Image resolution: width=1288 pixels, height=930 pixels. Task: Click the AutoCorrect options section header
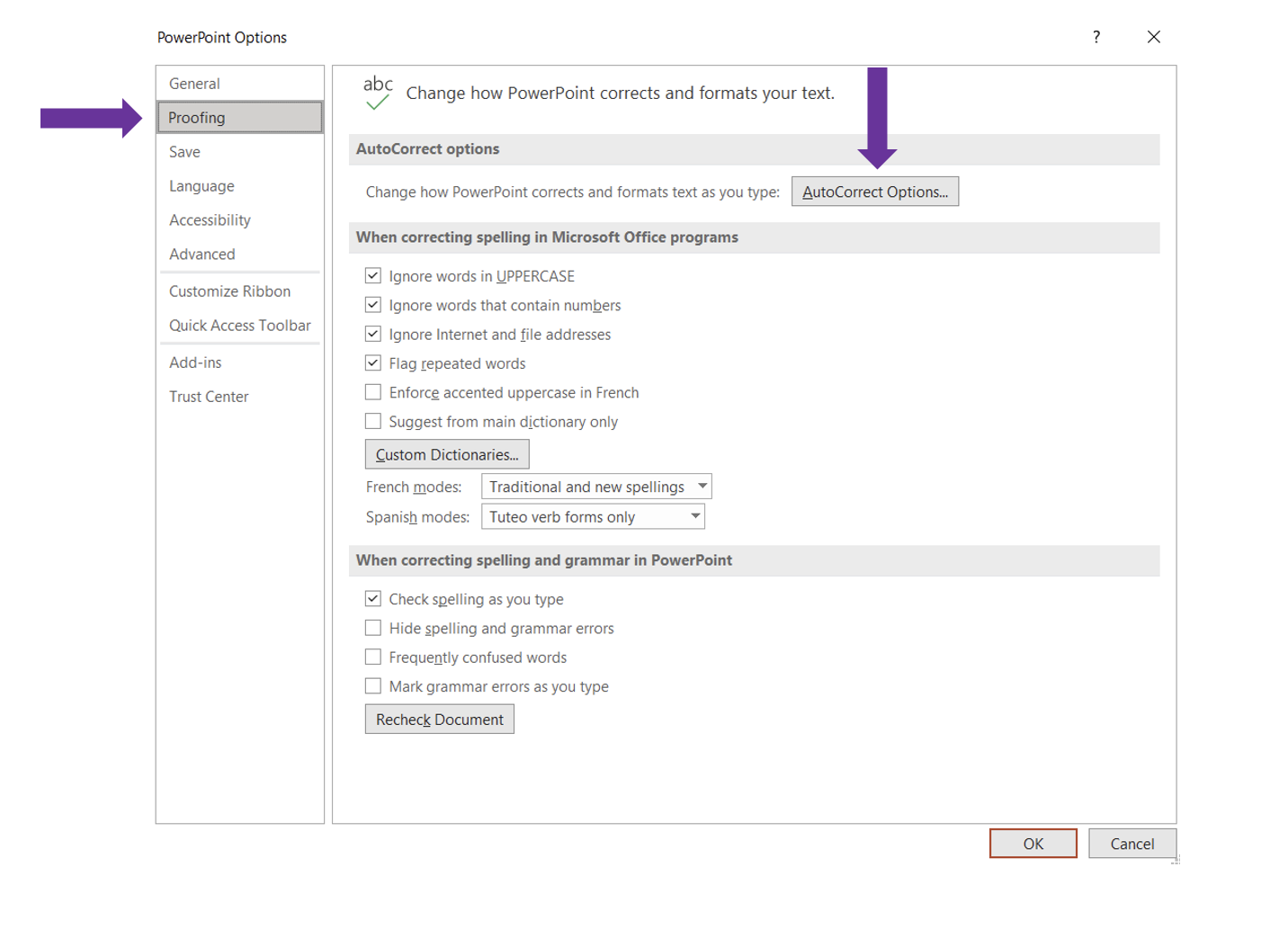(x=754, y=149)
